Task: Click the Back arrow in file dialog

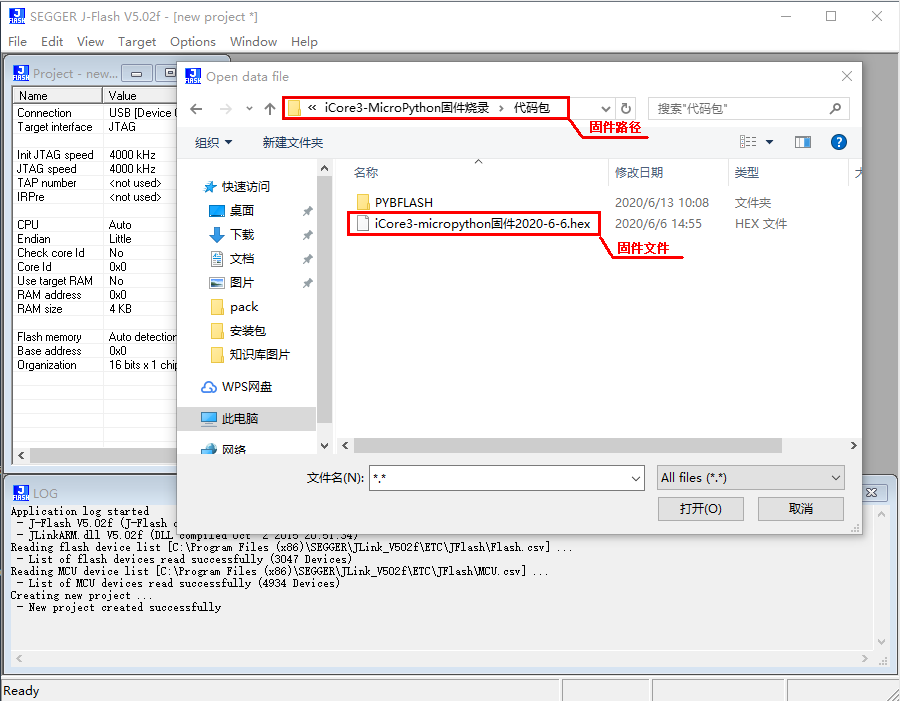Action: [x=196, y=108]
